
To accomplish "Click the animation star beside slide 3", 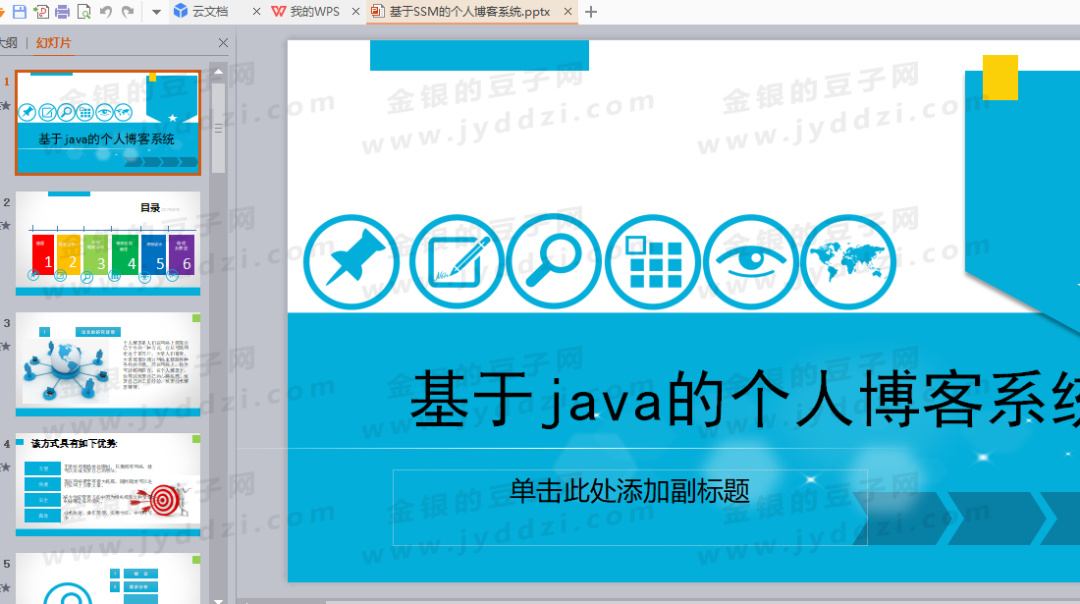I will pos(6,346).
